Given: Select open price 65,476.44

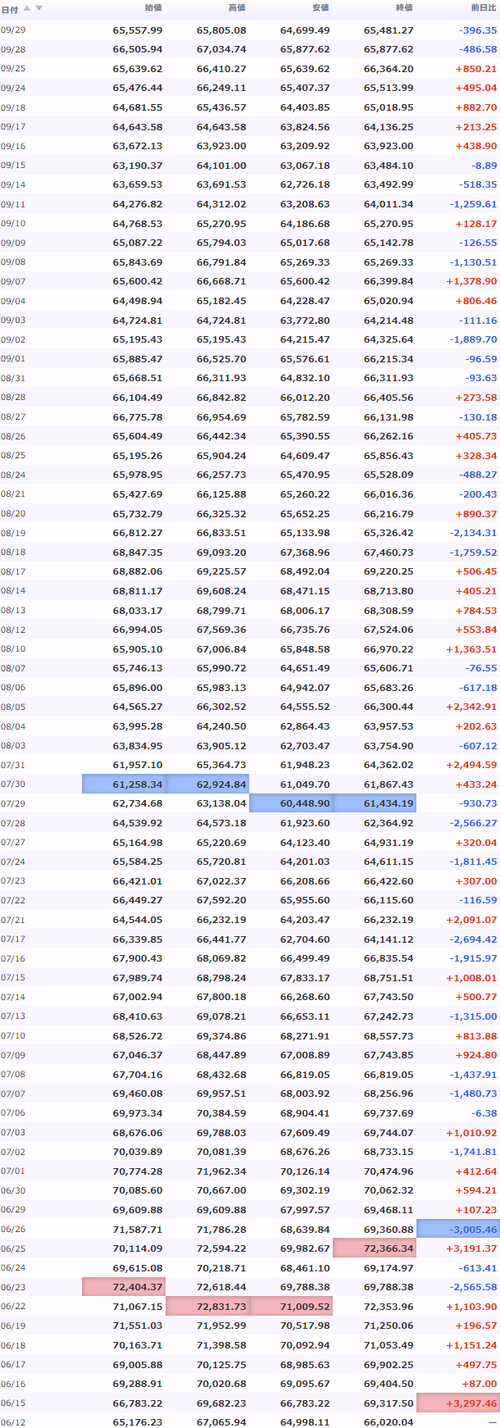Looking at the screenshot, I should point(138,88).
